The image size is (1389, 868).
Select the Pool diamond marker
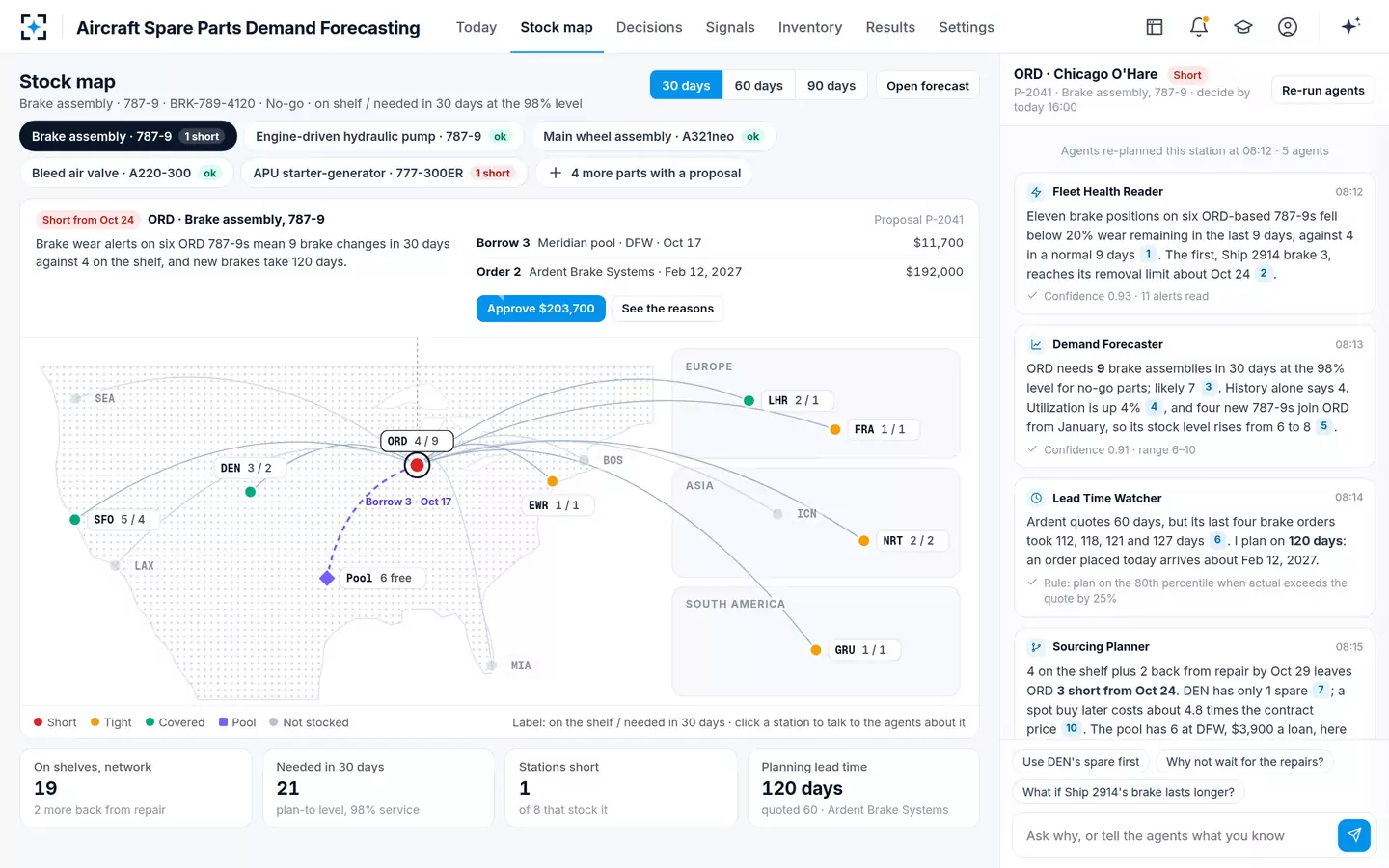pyautogui.click(x=327, y=578)
